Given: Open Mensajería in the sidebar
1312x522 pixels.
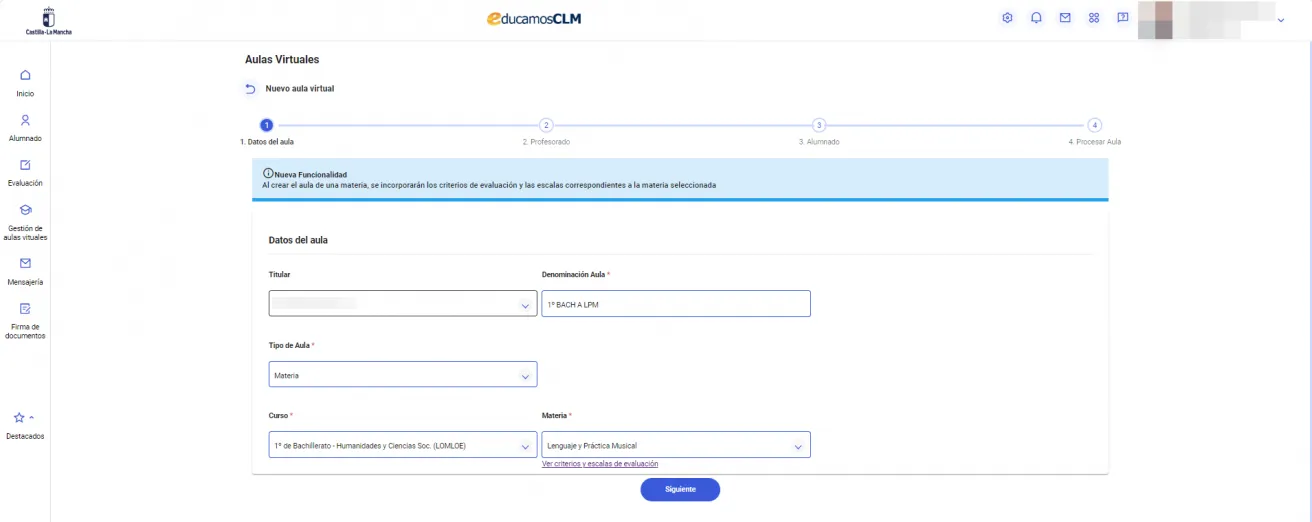Looking at the screenshot, I should click(x=25, y=271).
